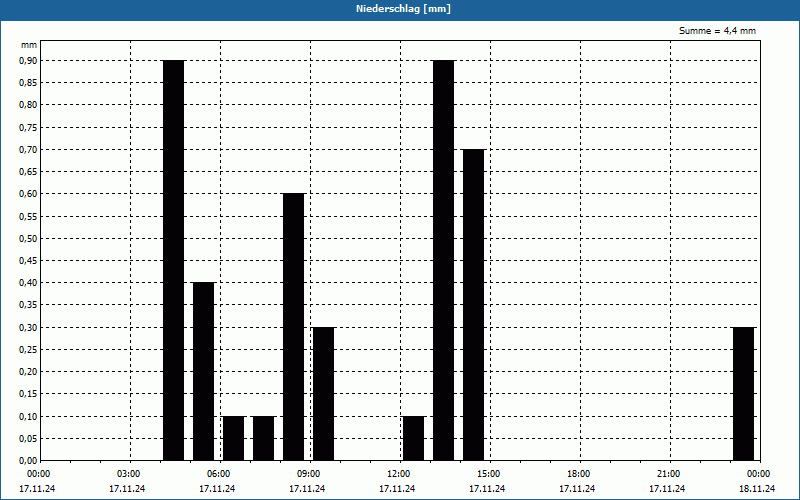Select the 0,40 mm precipitation bar
Viewport: 800px width, 500px height.
204,371
